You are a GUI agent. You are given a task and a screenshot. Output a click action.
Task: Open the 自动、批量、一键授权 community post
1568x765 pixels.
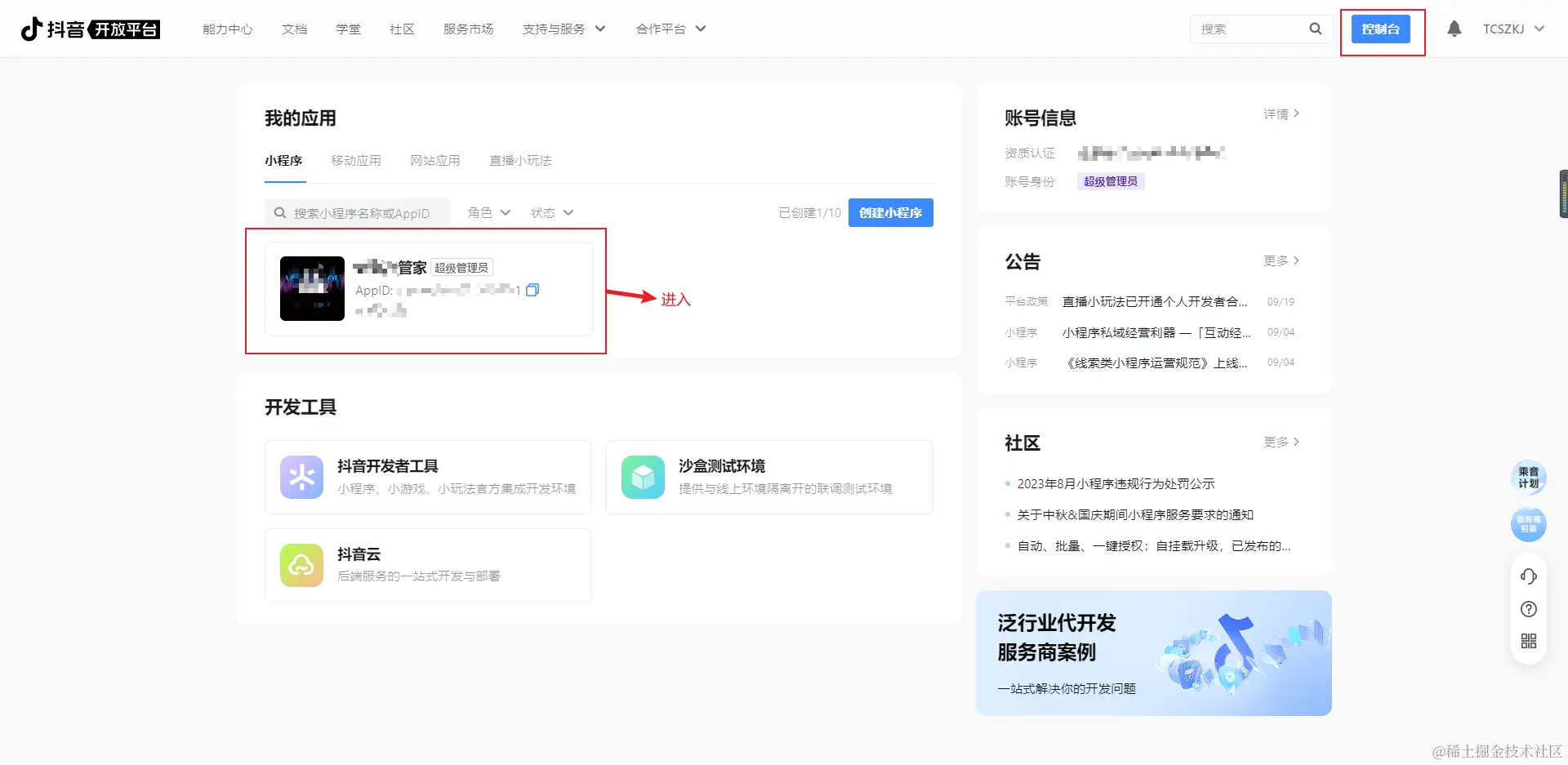[x=1154, y=546]
